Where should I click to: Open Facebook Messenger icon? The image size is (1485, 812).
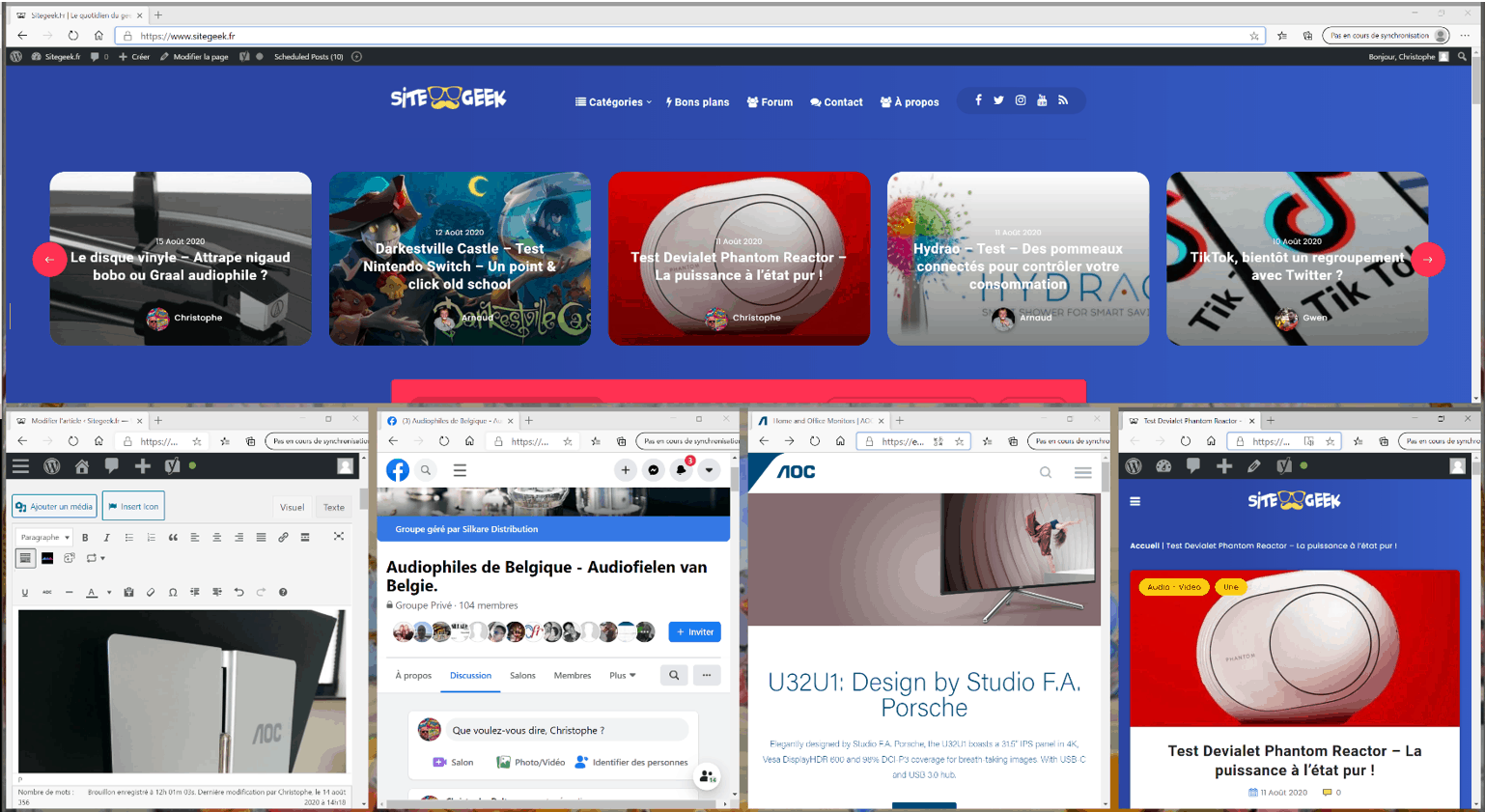tap(654, 470)
